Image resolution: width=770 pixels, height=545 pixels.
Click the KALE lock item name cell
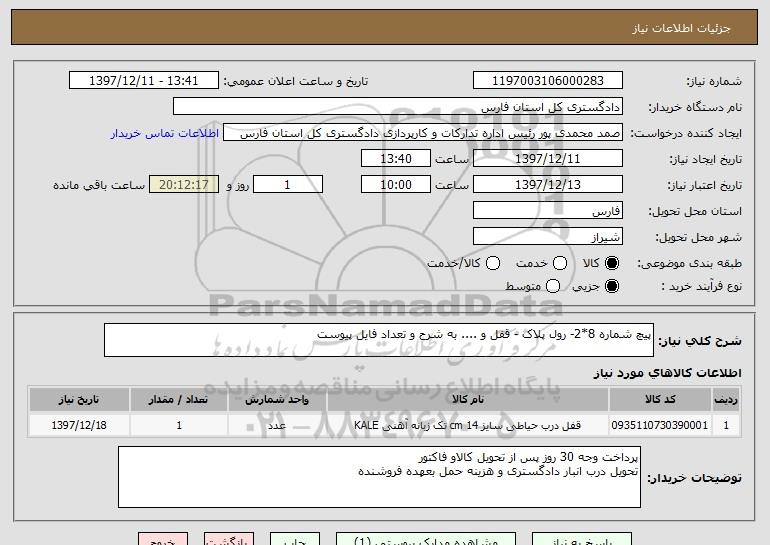pos(468,425)
